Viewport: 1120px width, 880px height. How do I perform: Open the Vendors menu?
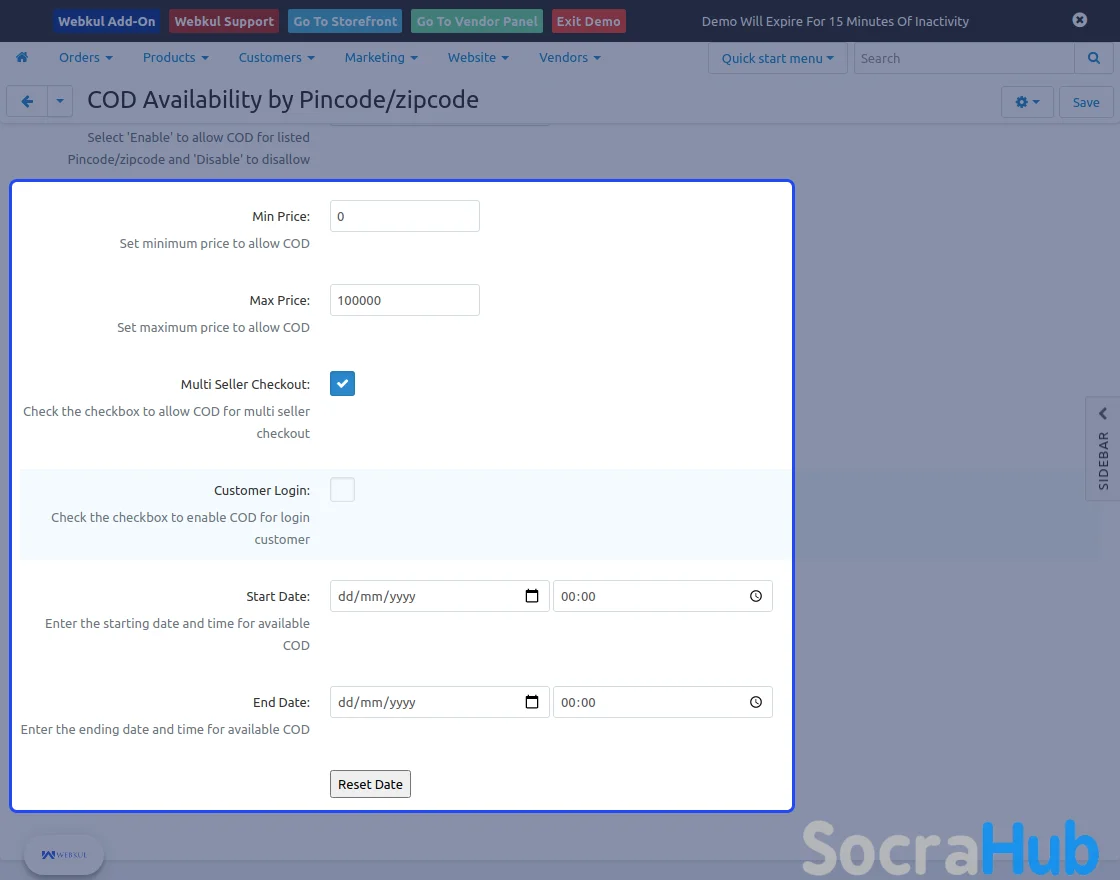click(x=569, y=58)
